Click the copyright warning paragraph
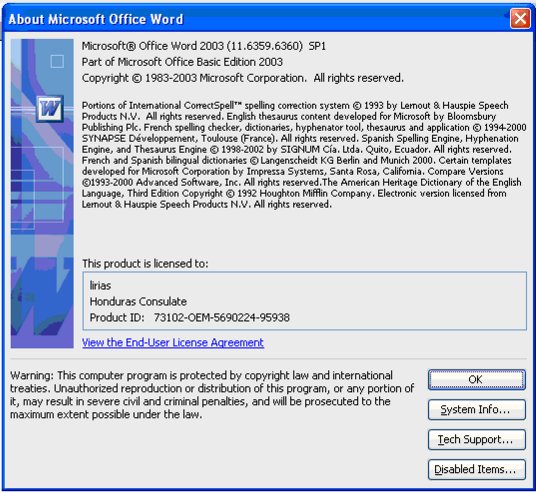 [x=212, y=395]
